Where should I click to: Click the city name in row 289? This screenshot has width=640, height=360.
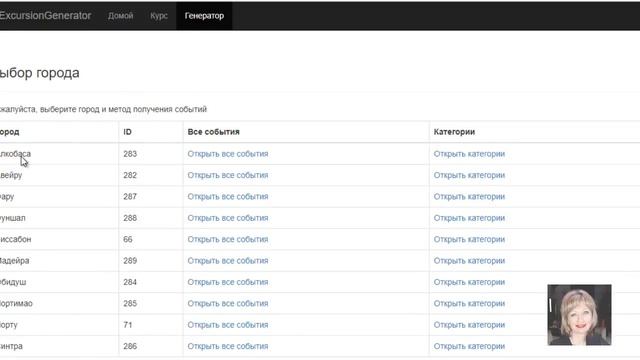coord(14,260)
